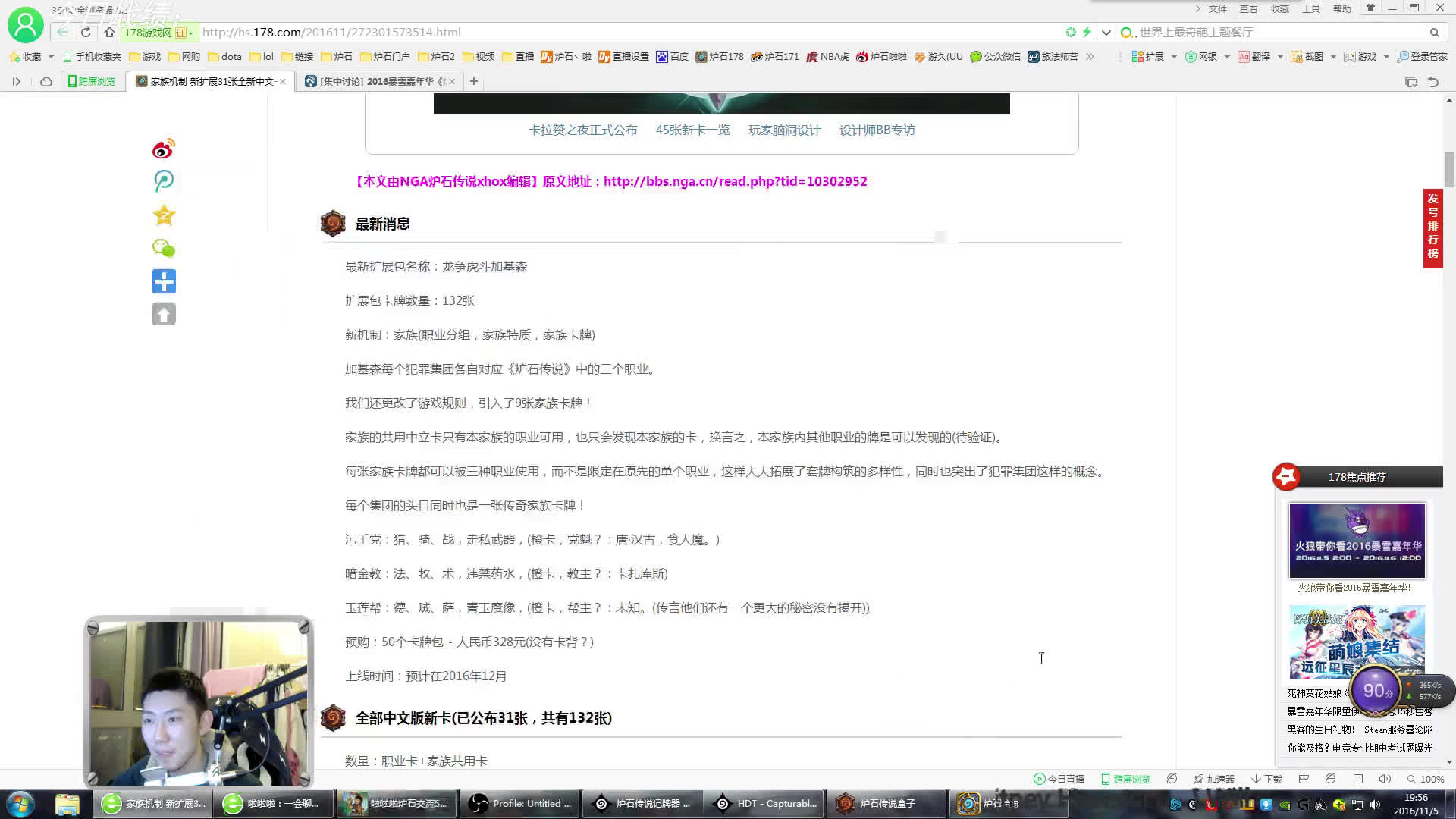Viewport: 1456px width, 819px height.
Task: Open the file explorer on the taskbar
Action: point(67,803)
